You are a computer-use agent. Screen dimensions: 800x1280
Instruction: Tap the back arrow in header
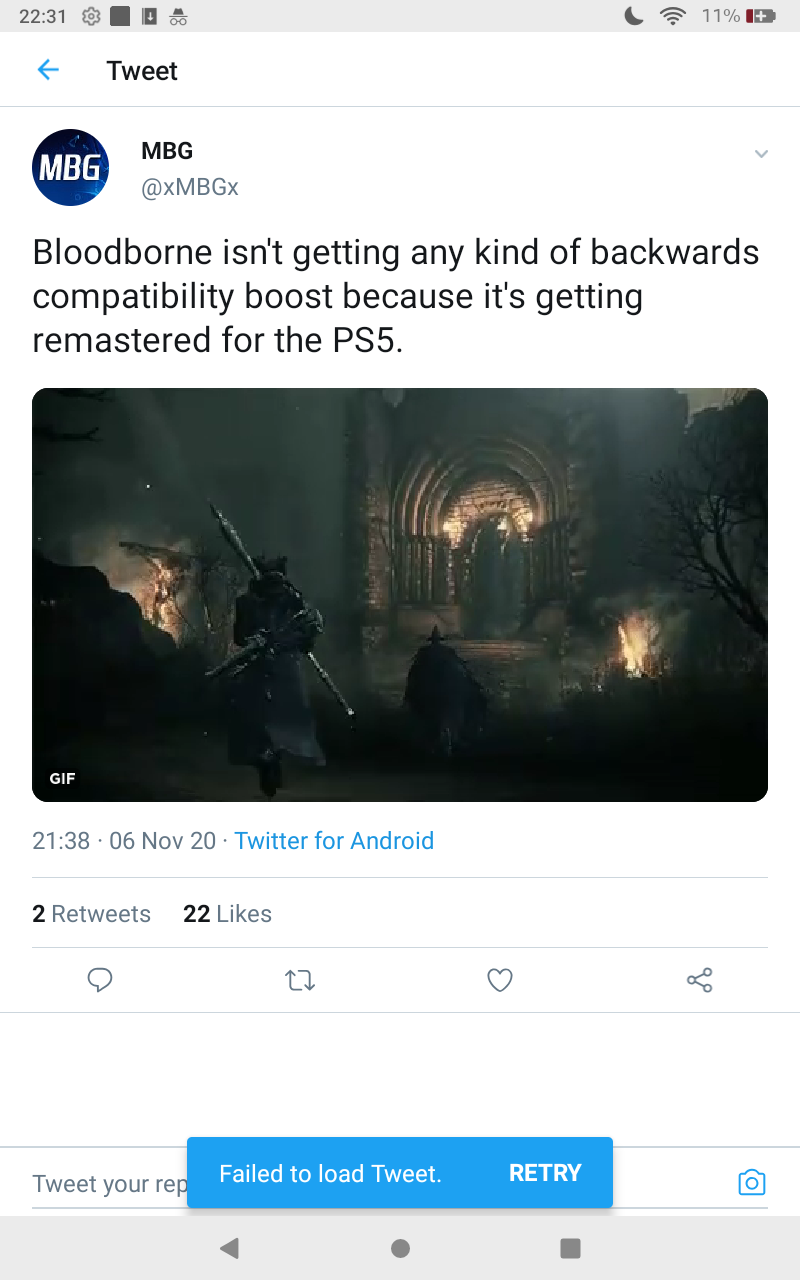tap(48, 70)
